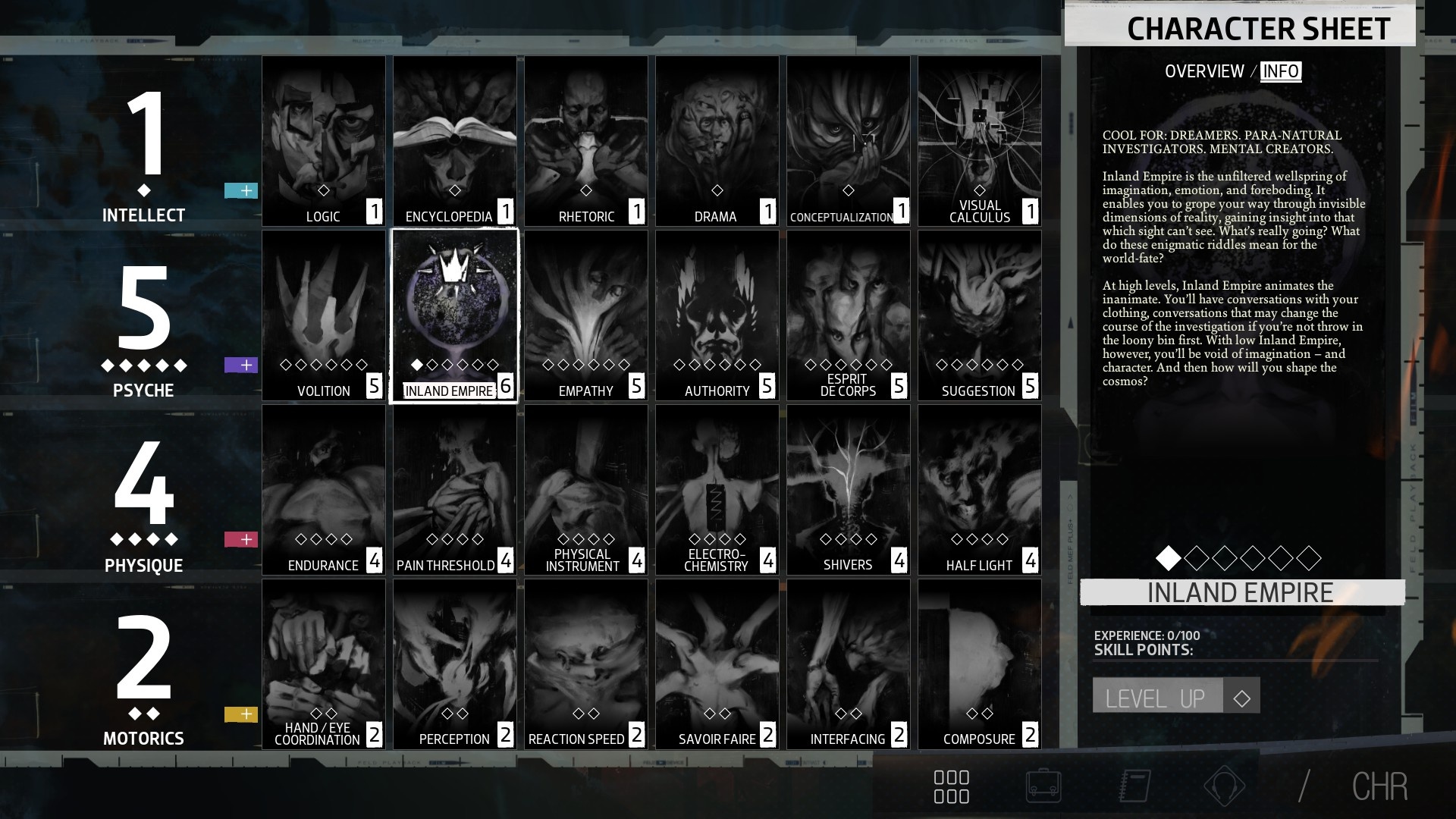Select the Visual Calculus skill card
The height and width of the screenshot is (819, 1456).
coord(979,141)
